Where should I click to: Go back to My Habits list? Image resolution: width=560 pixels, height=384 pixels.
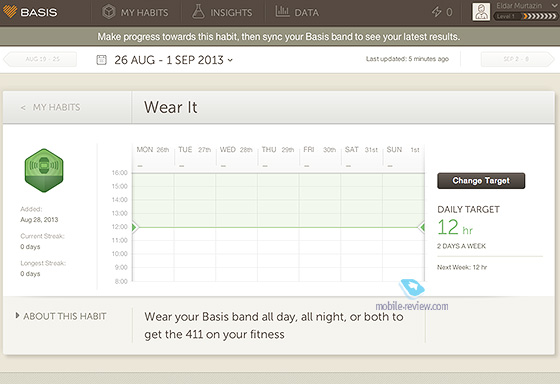(51, 107)
